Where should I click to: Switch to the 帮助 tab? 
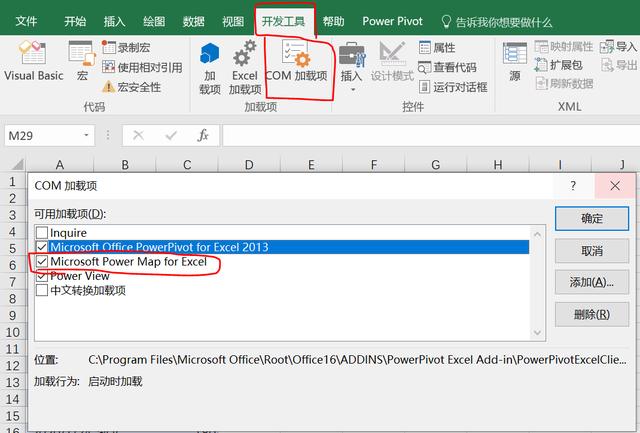333,22
